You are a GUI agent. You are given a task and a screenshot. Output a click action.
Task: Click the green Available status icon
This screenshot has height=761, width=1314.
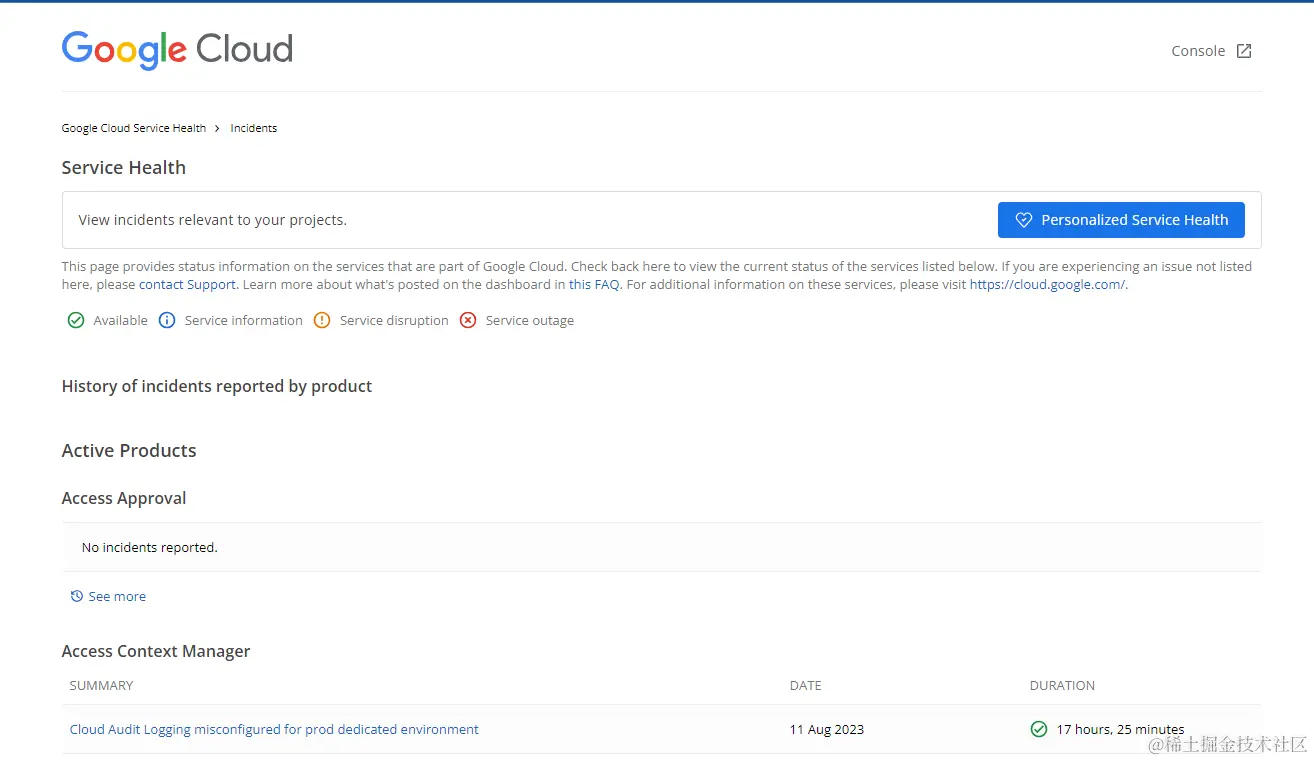(x=76, y=321)
